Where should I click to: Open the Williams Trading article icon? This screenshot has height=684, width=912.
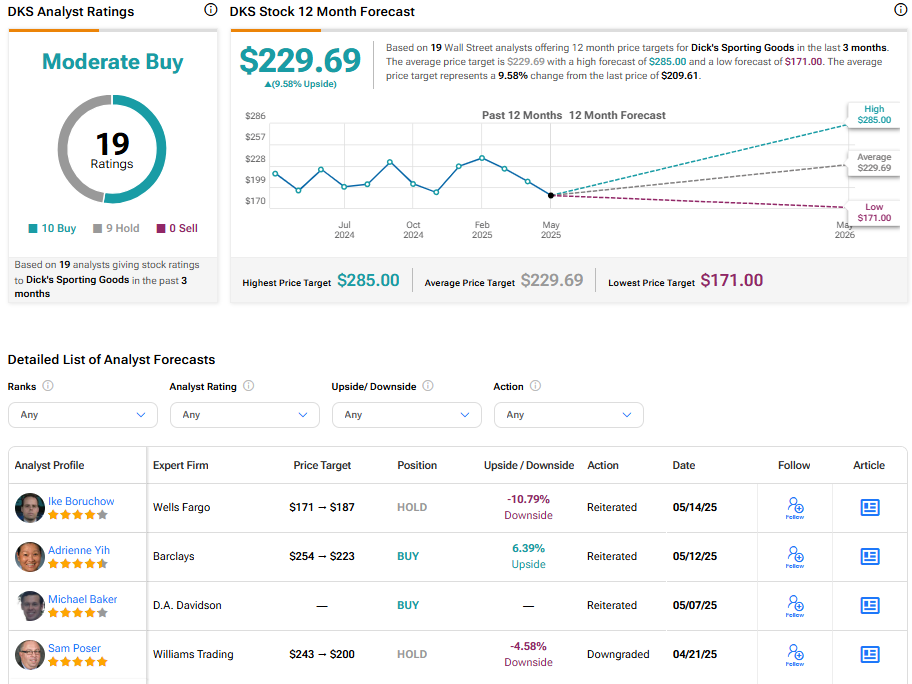[x=870, y=654]
